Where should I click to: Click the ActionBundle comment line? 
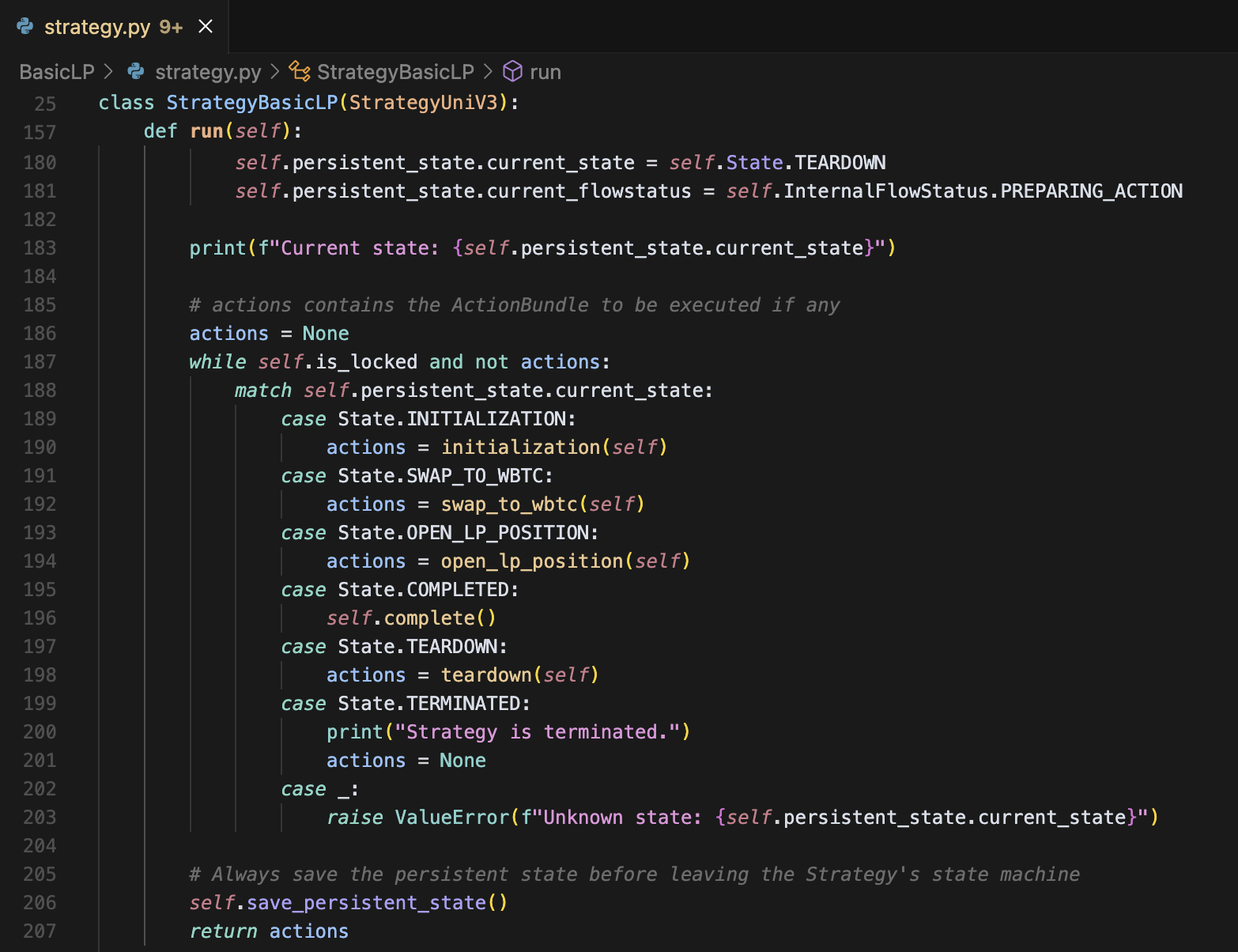pyautogui.click(x=515, y=305)
